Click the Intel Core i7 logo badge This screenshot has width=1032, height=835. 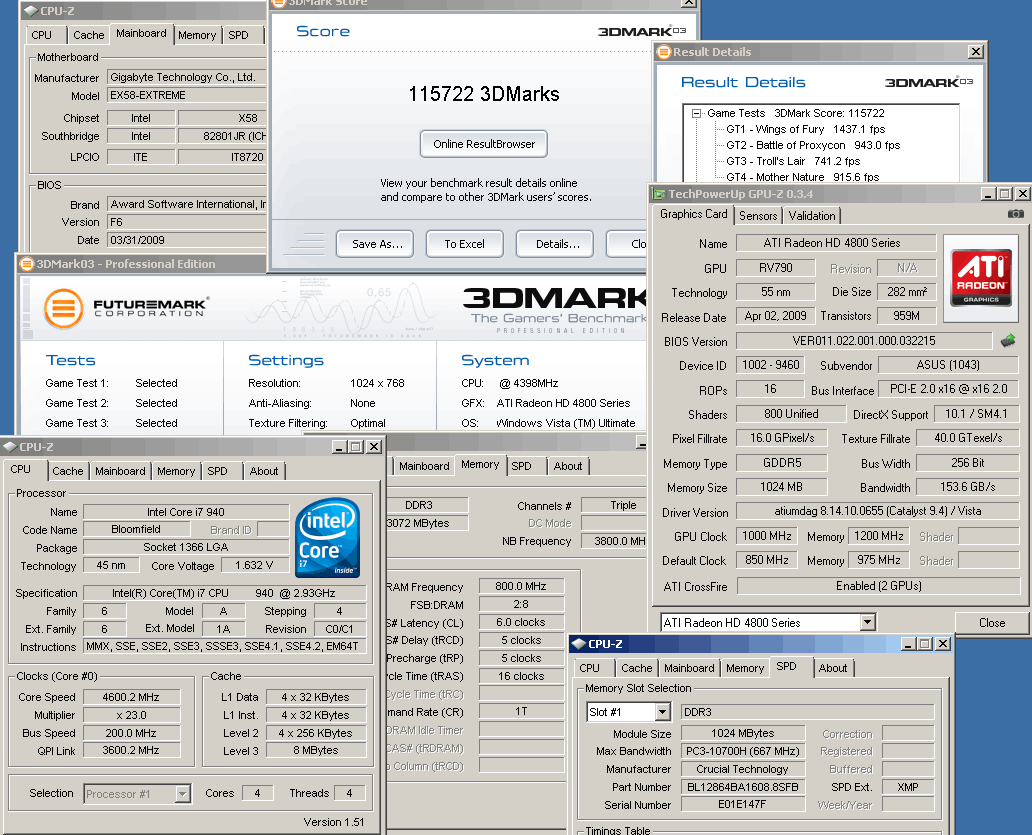tap(328, 537)
